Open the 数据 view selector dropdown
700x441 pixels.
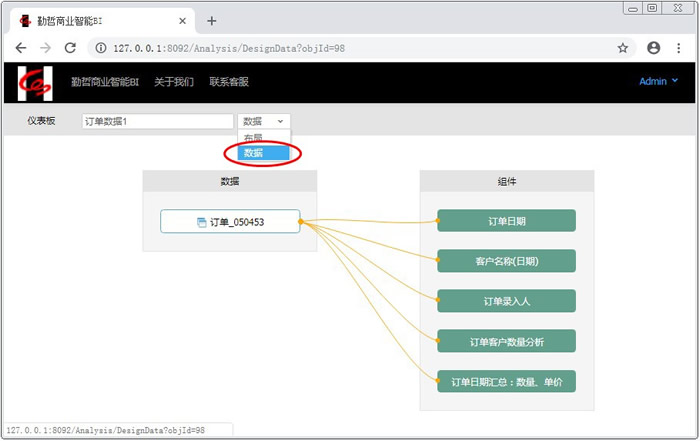264,121
